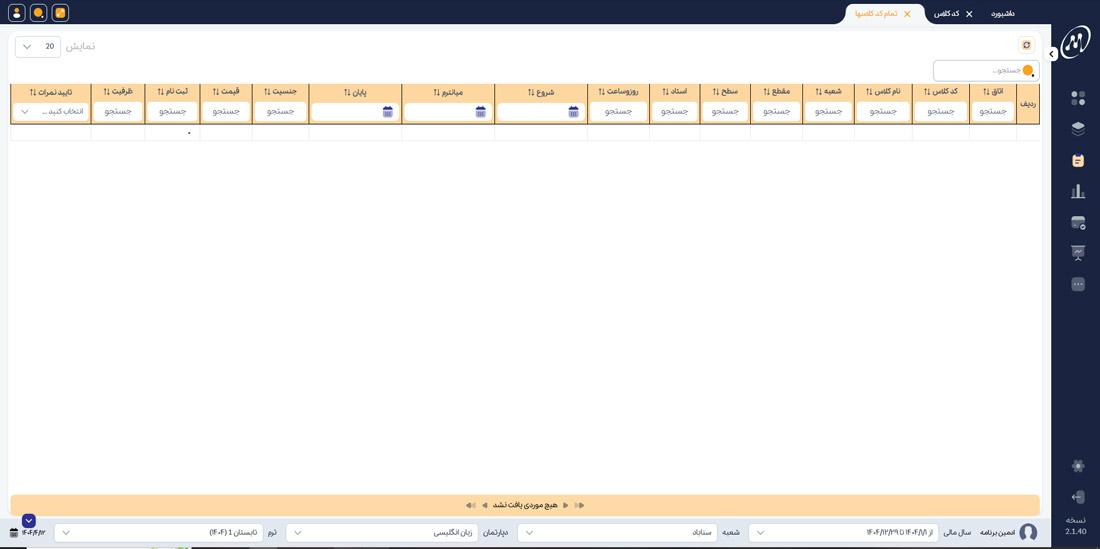The width and height of the screenshot is (1100, 549).
Task: Open the calendar picker in the شروع column
Action: [573, 112]
